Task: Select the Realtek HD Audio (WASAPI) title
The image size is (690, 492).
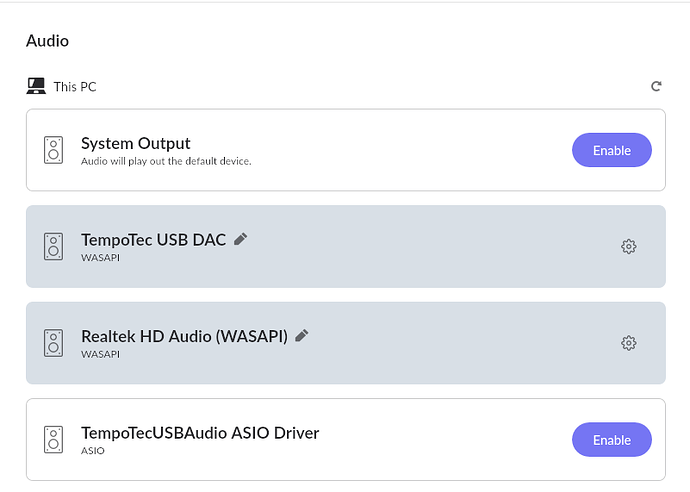Action: (x=184, y=336)
